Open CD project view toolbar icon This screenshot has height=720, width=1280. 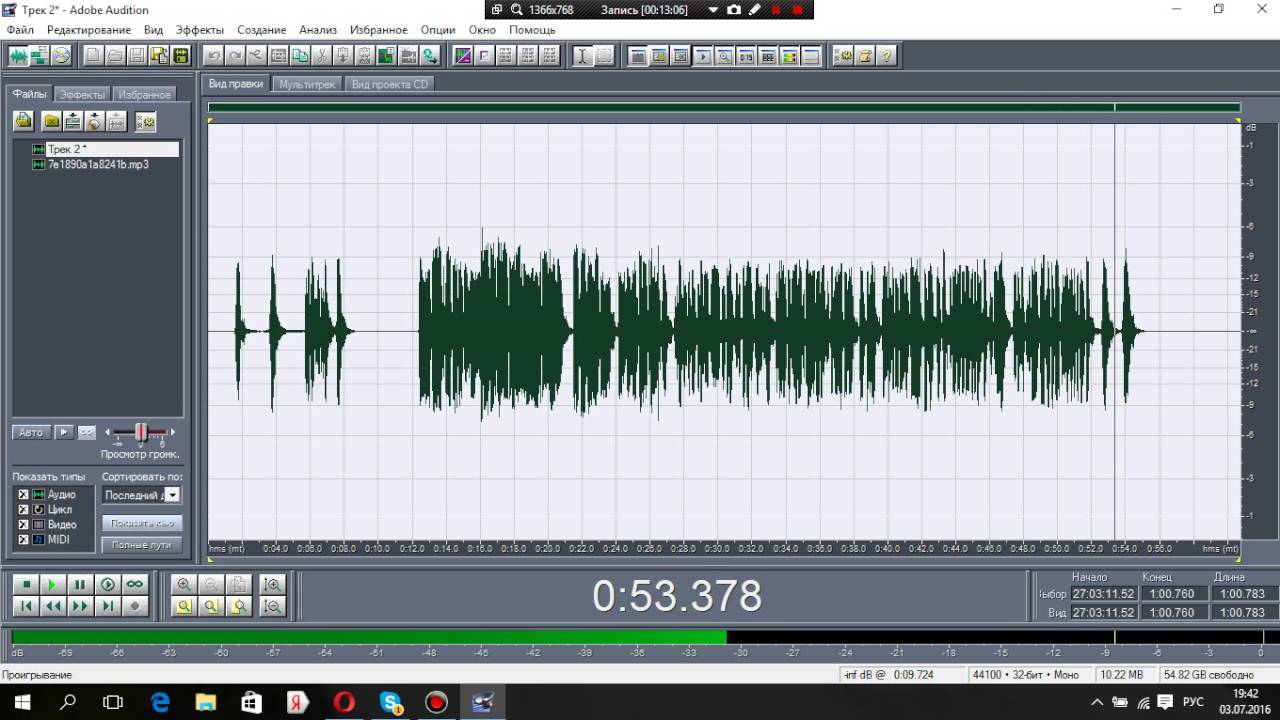[x=61, y=56]
